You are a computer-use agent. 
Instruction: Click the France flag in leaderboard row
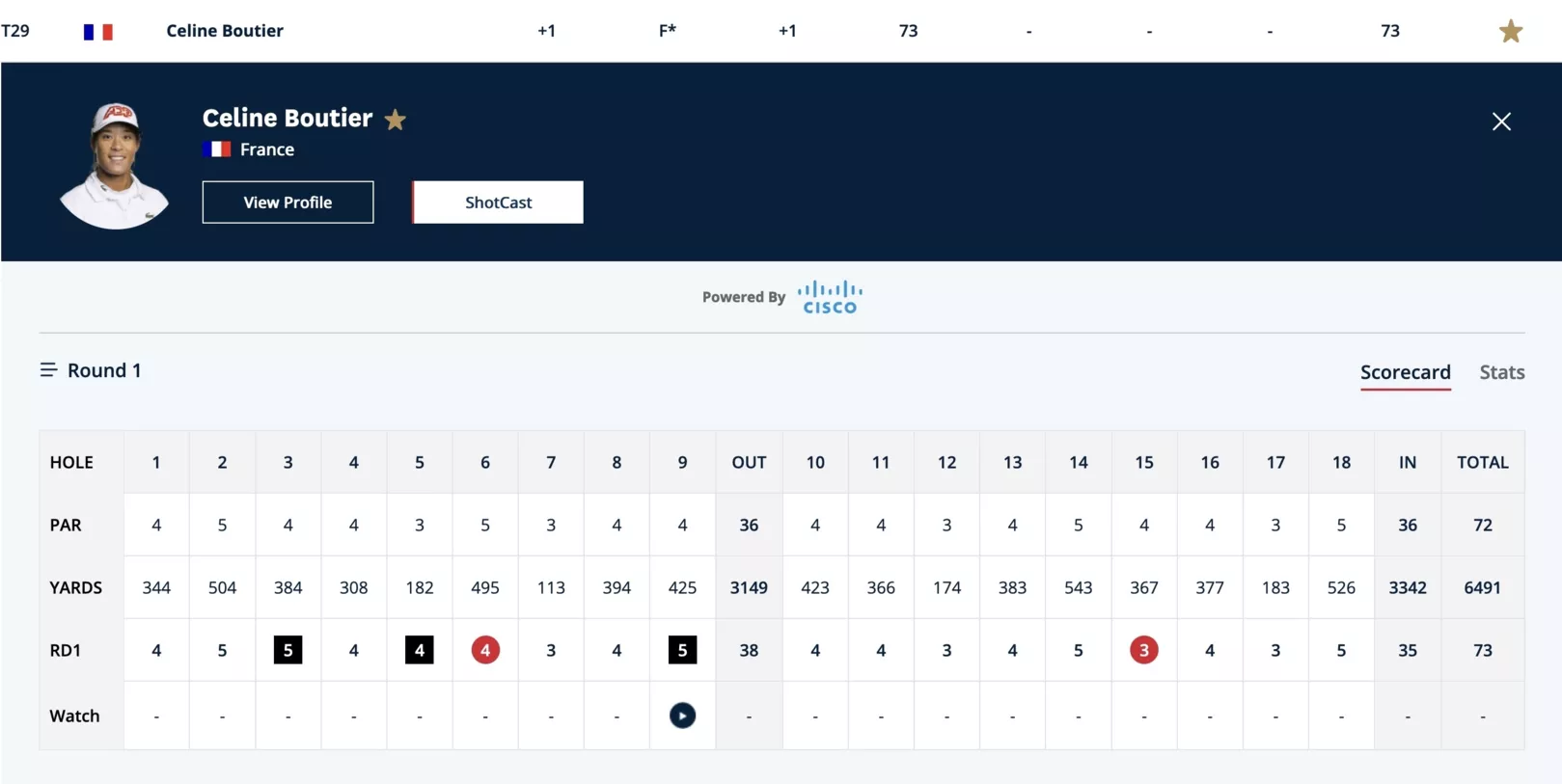pyautogui.click(x=97, y=32)
